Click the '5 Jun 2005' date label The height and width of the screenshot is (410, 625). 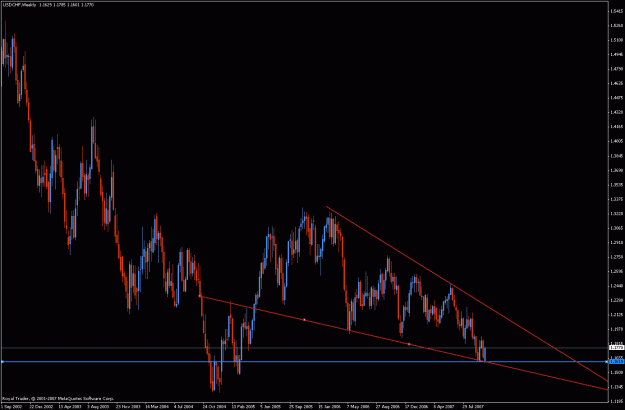(271, 407)
